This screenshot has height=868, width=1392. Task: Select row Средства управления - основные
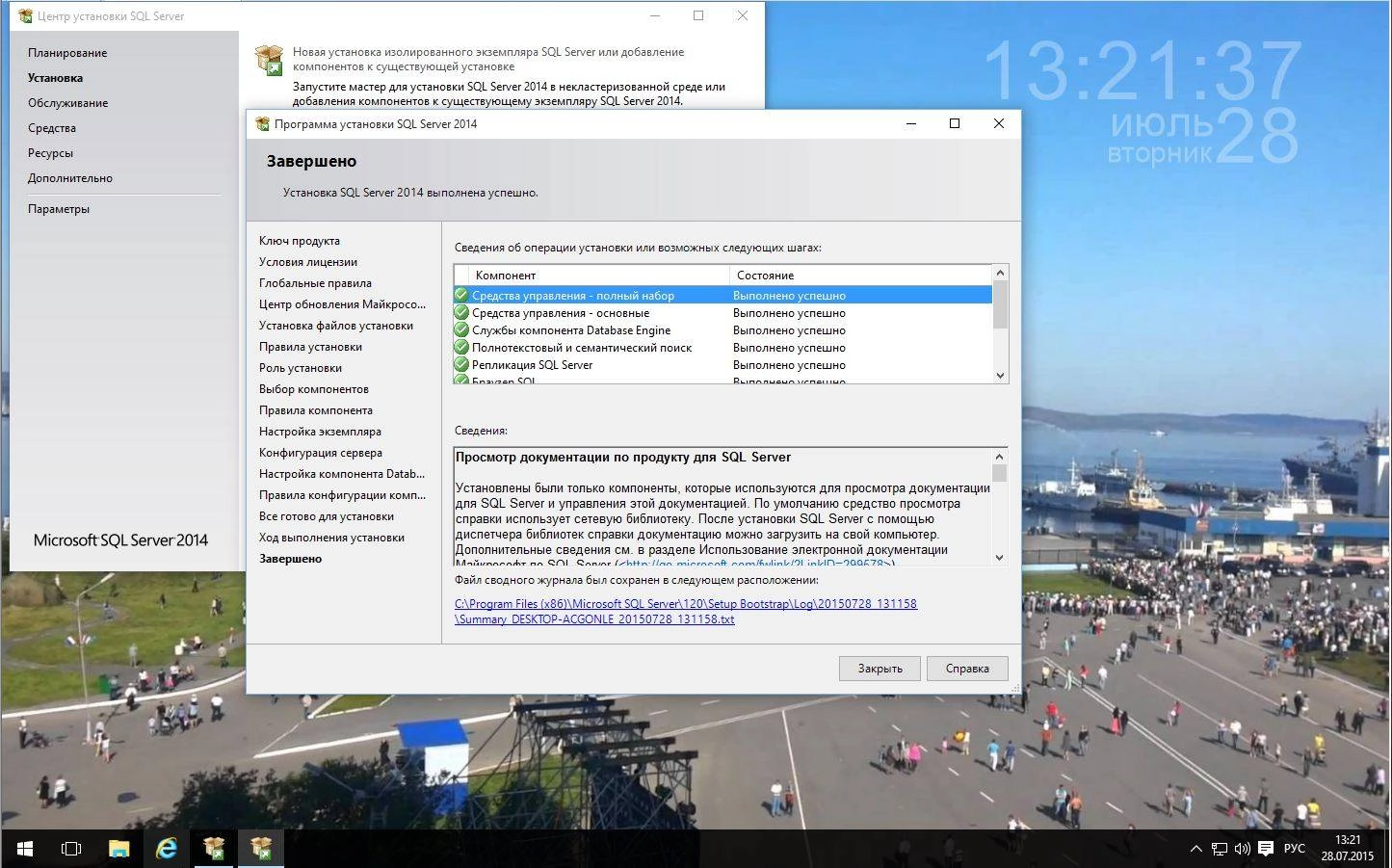[722, 313]
